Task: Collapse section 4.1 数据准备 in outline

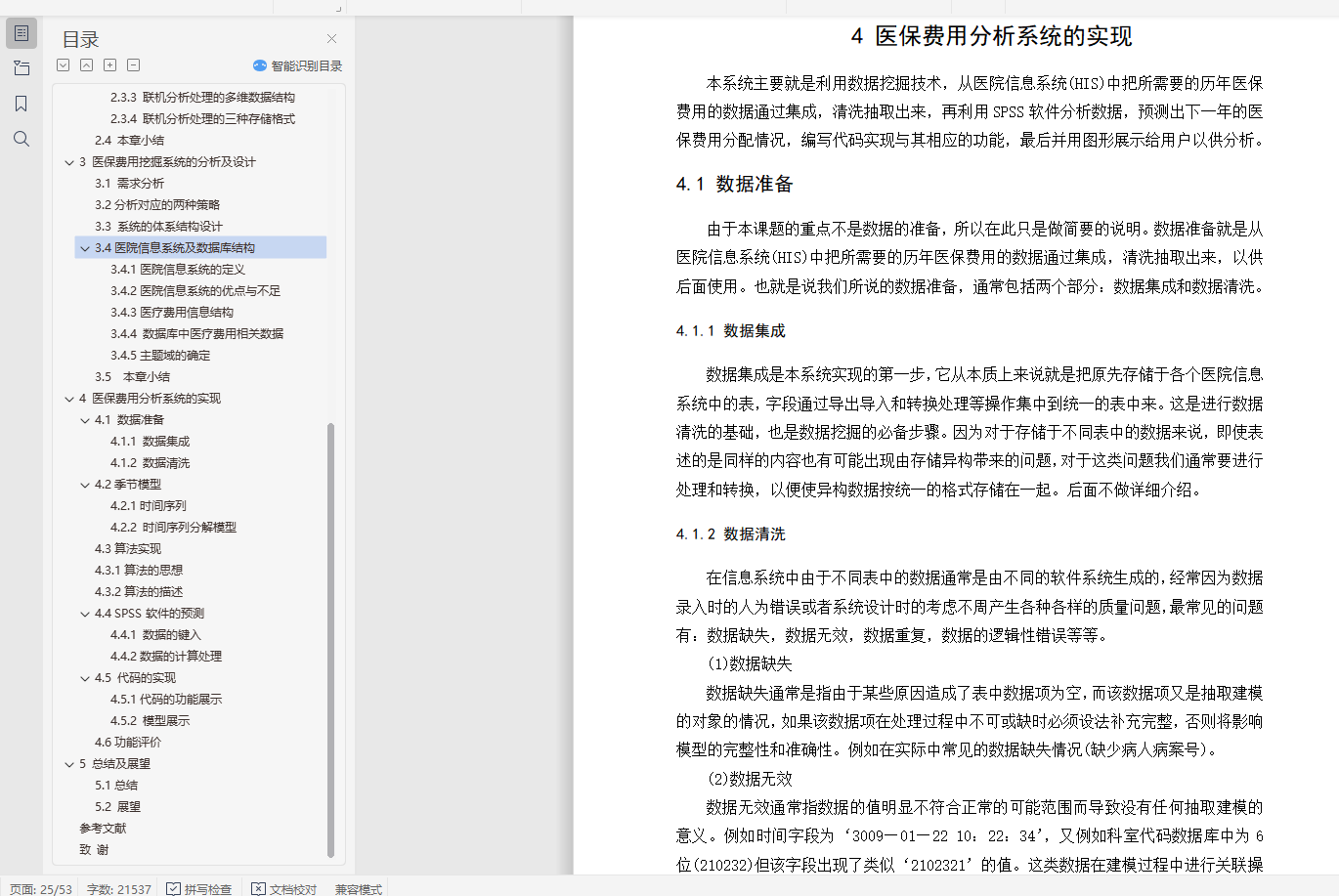Action: 85,420
